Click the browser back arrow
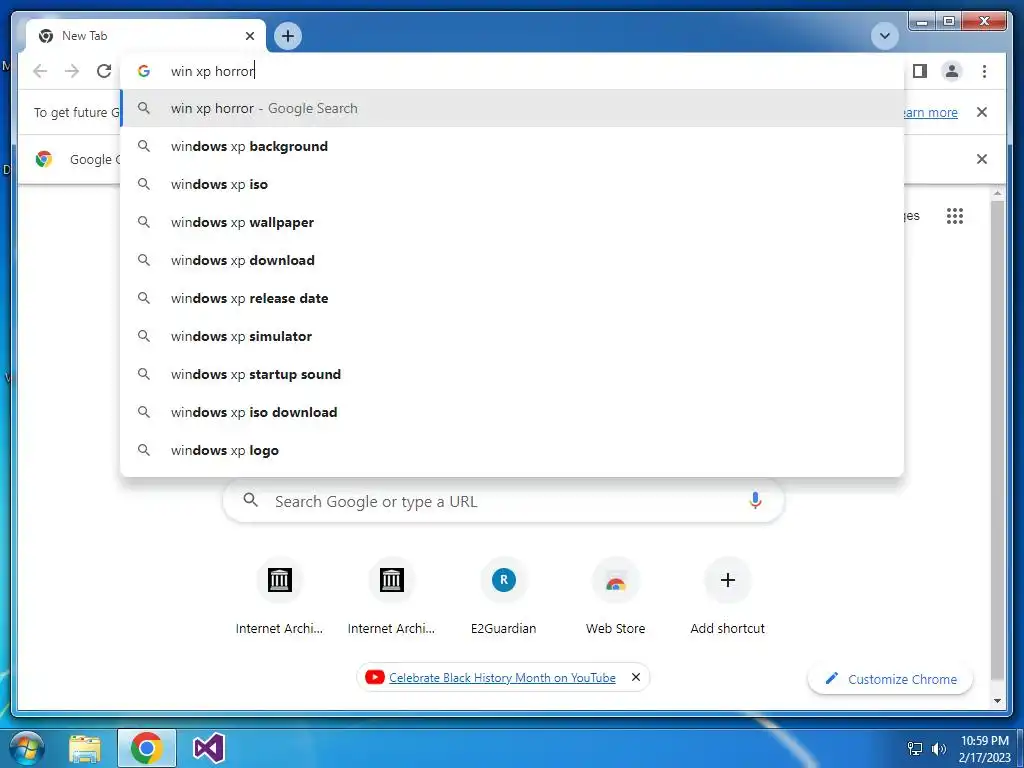Screen dimensions: 1024x768 (40, 71)
